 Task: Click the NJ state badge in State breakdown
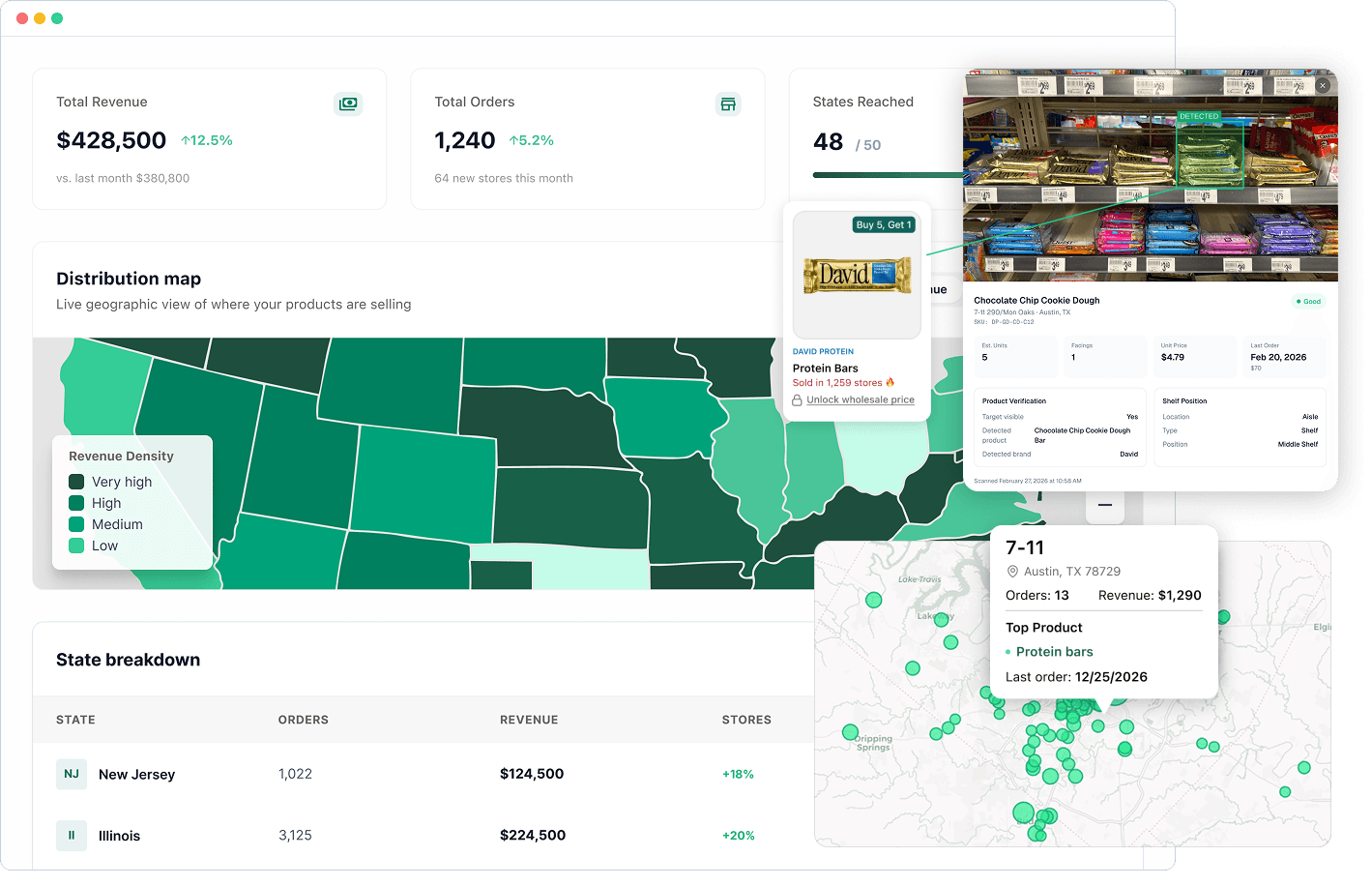click(x=72, y=774)
